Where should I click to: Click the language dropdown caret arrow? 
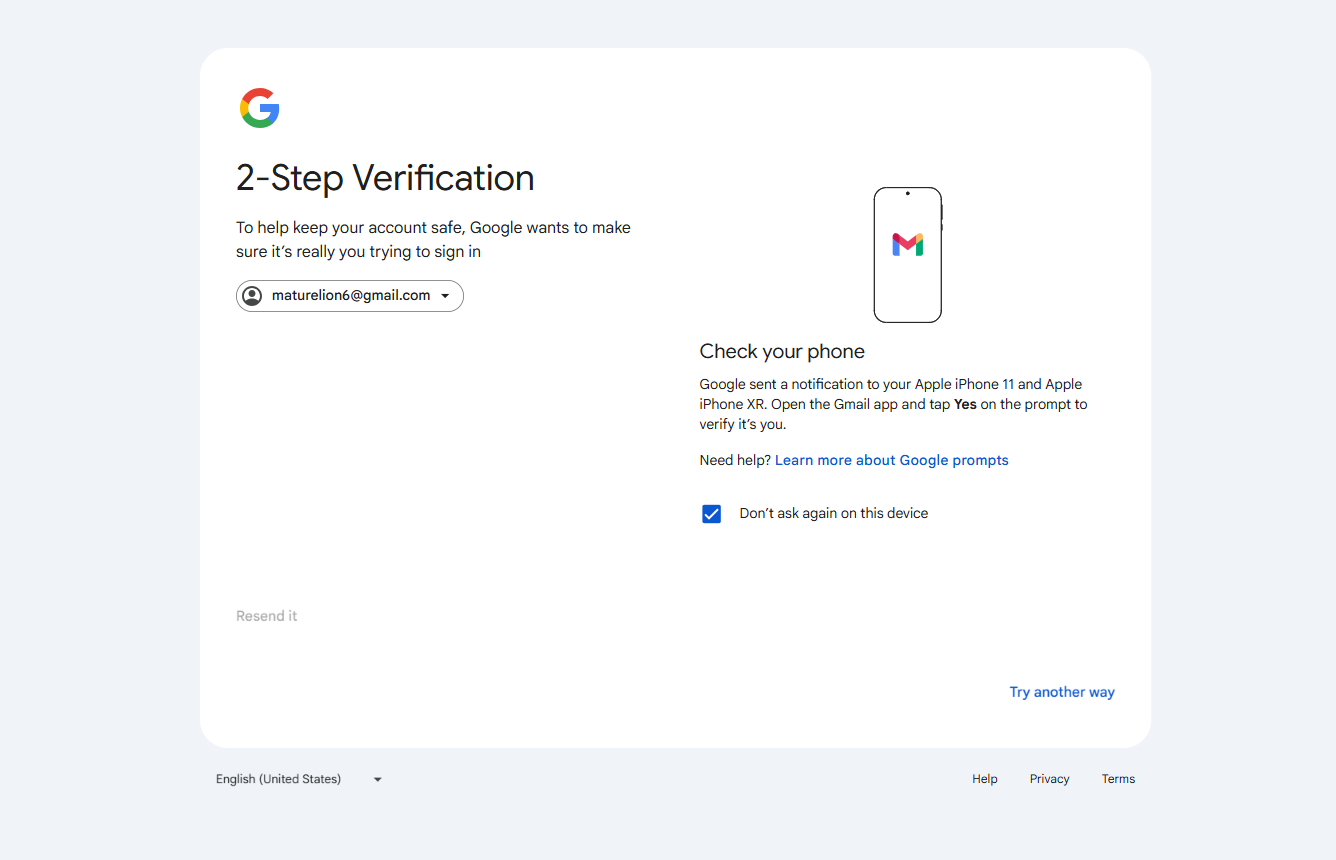[x=378, y=780]
